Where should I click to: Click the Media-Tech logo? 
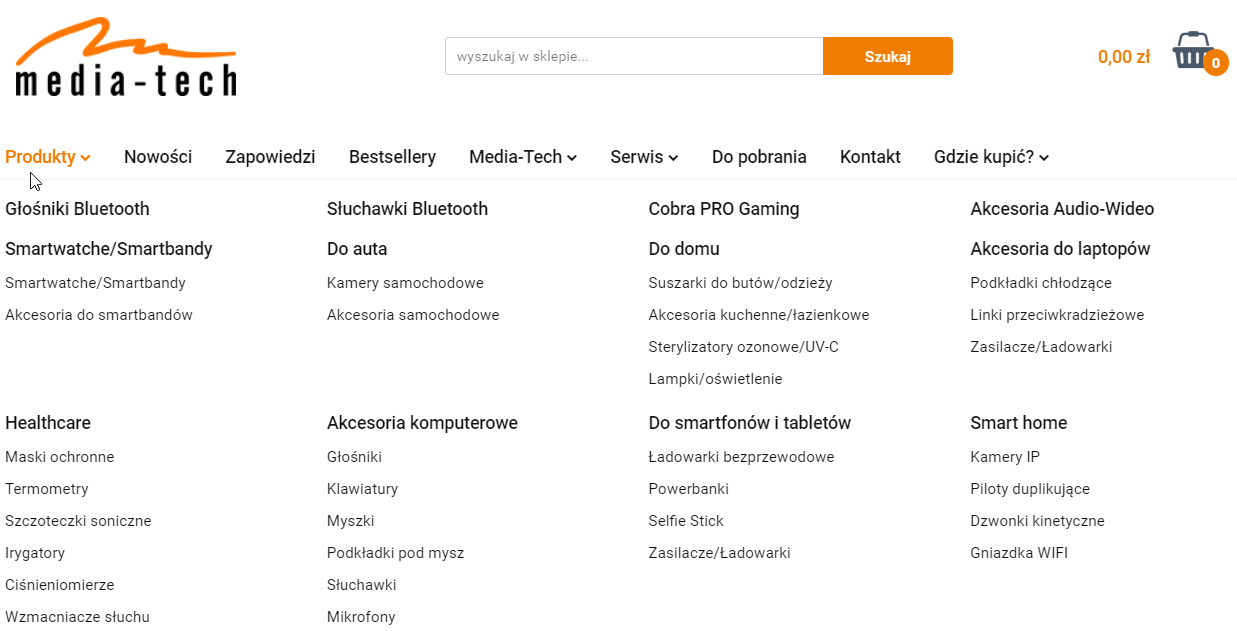pyautogui.click(x=126, y=58)
